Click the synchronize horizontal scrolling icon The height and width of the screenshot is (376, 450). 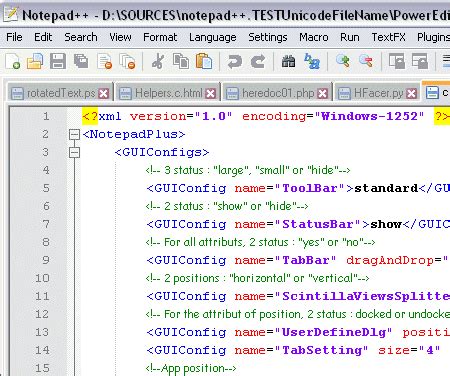420,62
